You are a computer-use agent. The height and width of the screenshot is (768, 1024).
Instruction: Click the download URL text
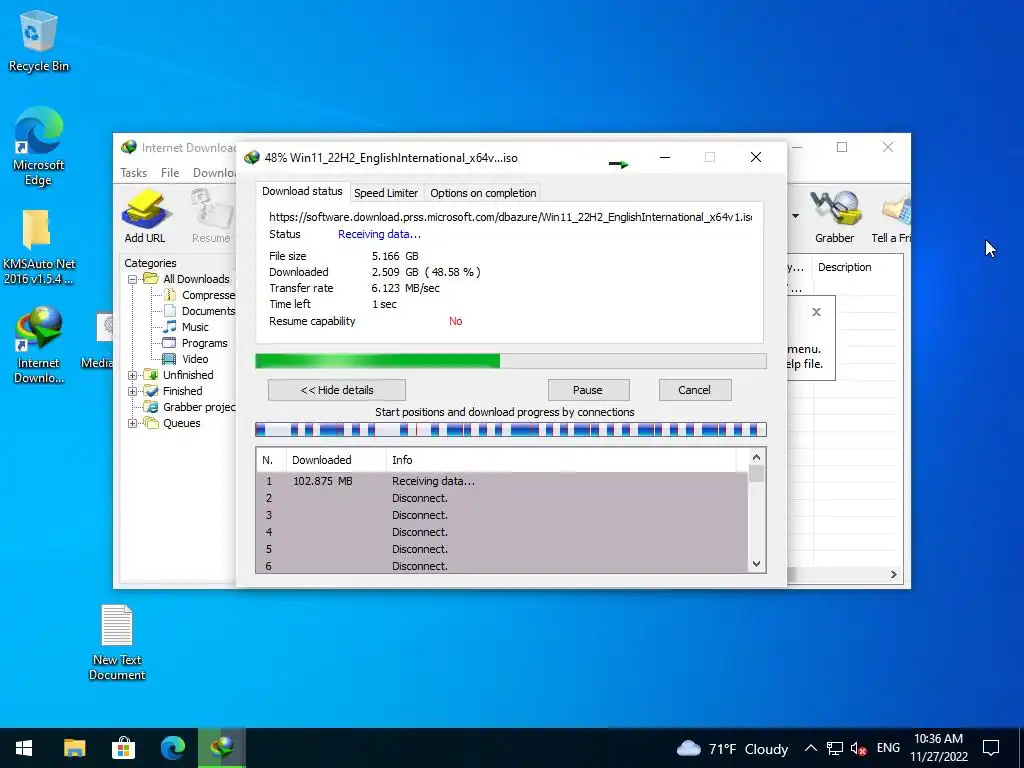click(511, 217)
